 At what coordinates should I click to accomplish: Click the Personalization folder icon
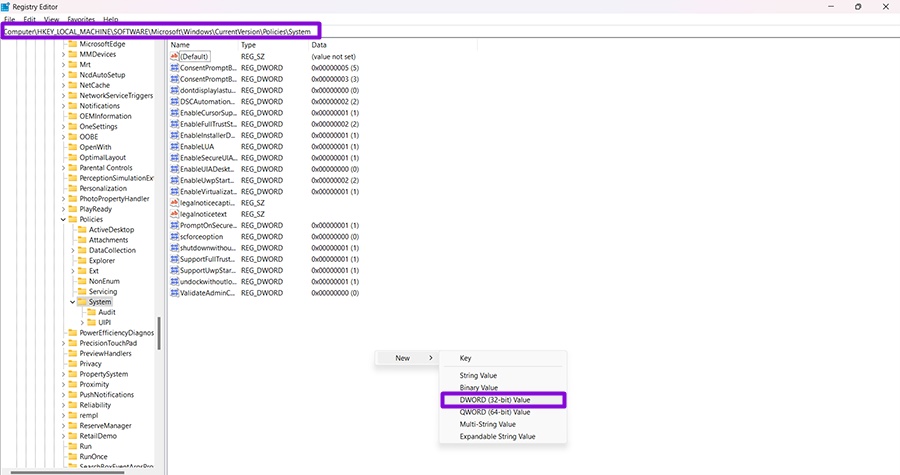point(73,188)
